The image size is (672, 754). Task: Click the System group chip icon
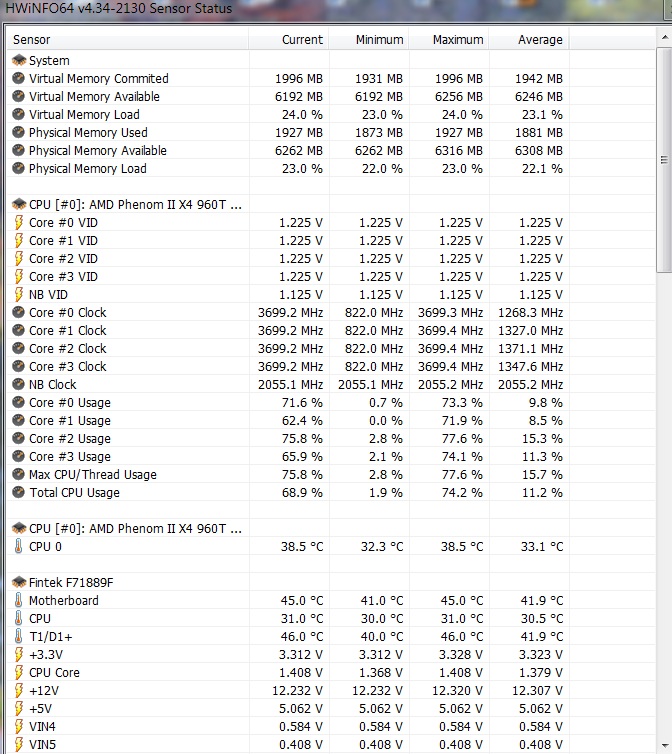(19, 60)
